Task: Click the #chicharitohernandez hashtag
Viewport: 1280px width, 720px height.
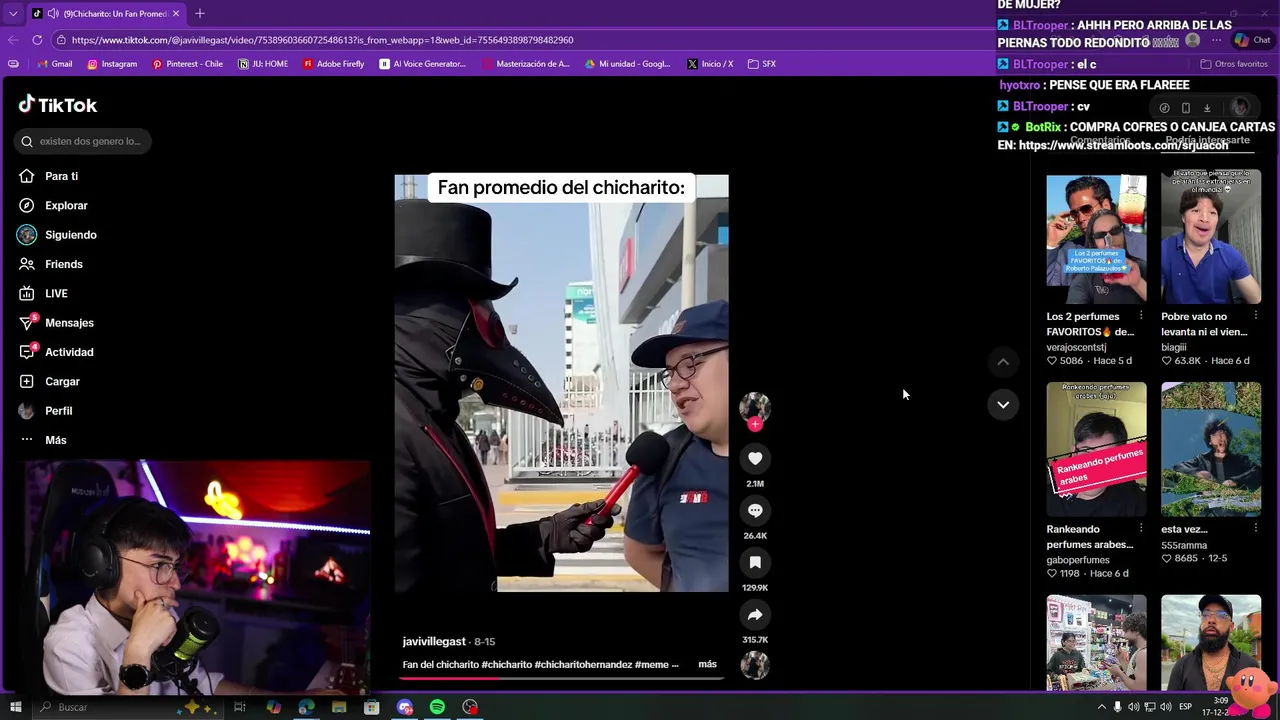Action: 582,664
